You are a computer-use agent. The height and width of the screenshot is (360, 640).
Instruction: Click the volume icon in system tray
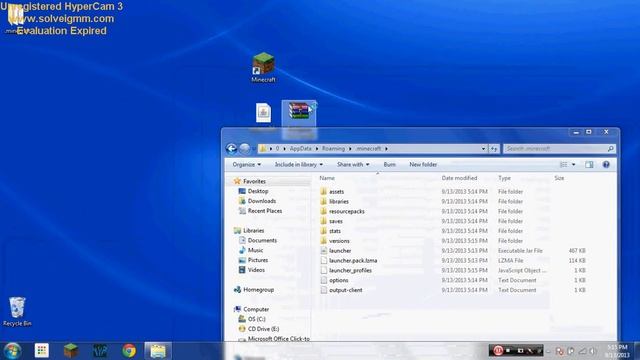point(592,351)
